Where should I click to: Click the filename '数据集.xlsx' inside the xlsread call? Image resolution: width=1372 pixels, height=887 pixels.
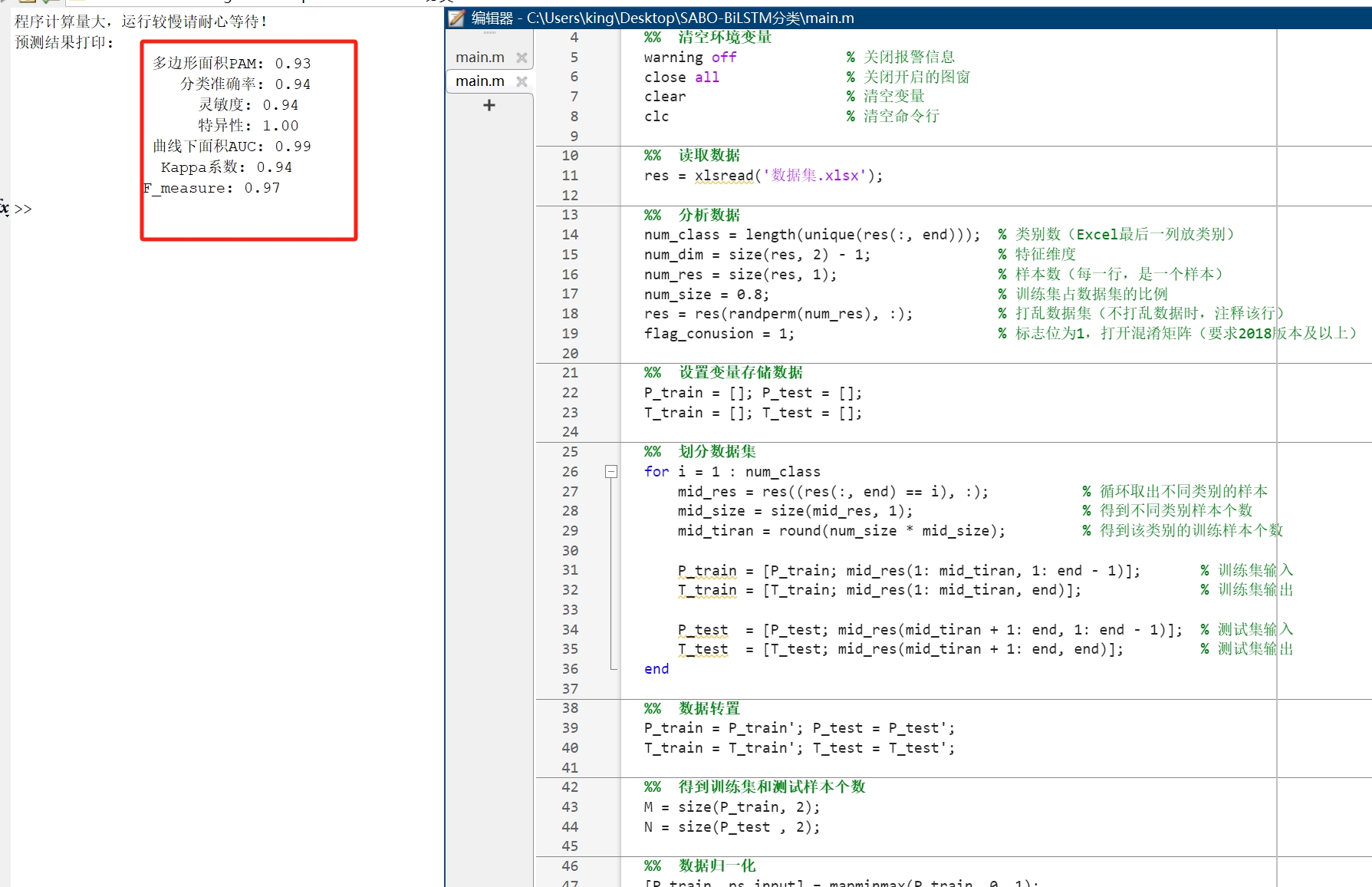(818, 176)
